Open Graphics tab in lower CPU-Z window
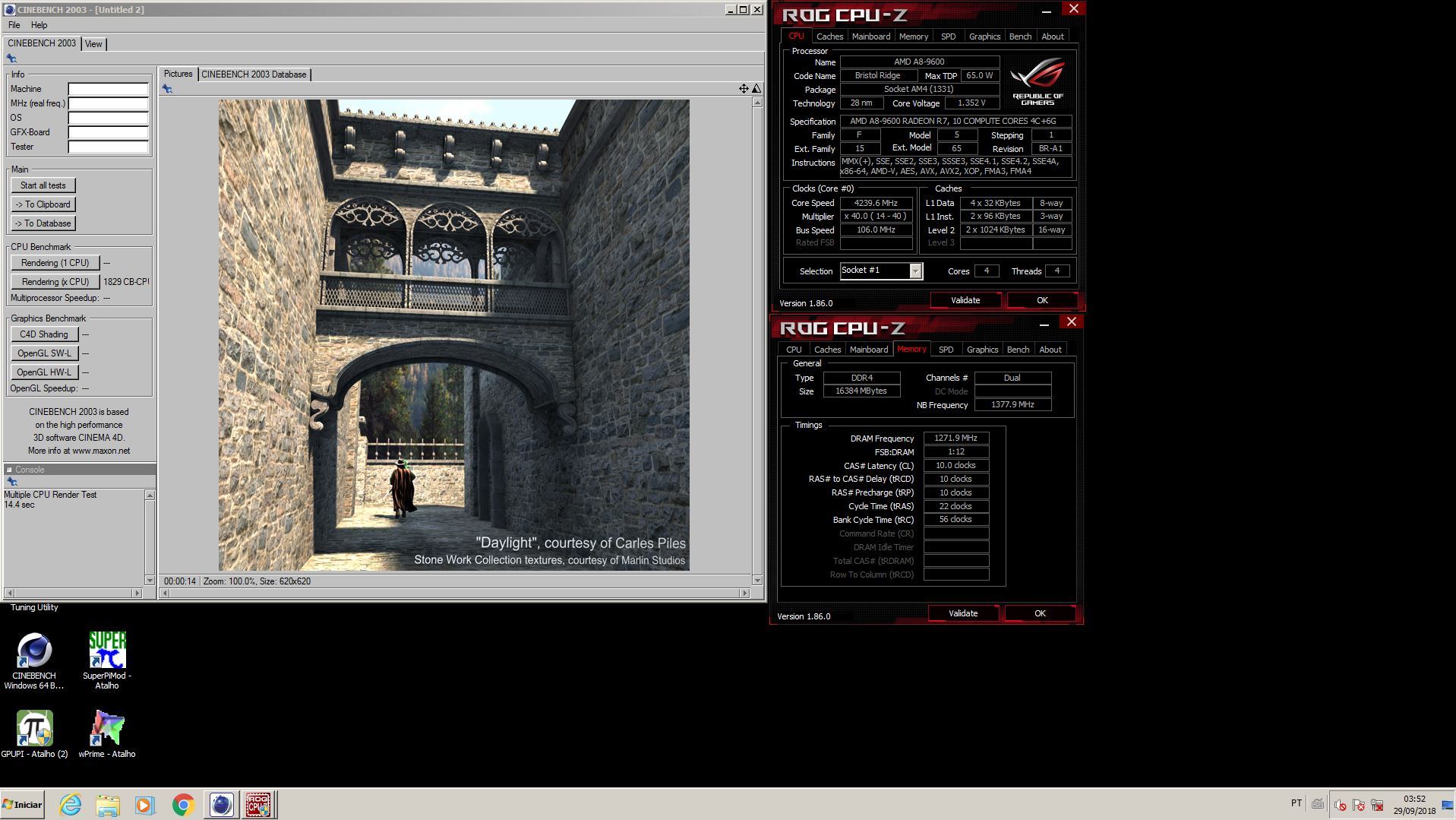The image size is (1456, 820). click(982, 350)
